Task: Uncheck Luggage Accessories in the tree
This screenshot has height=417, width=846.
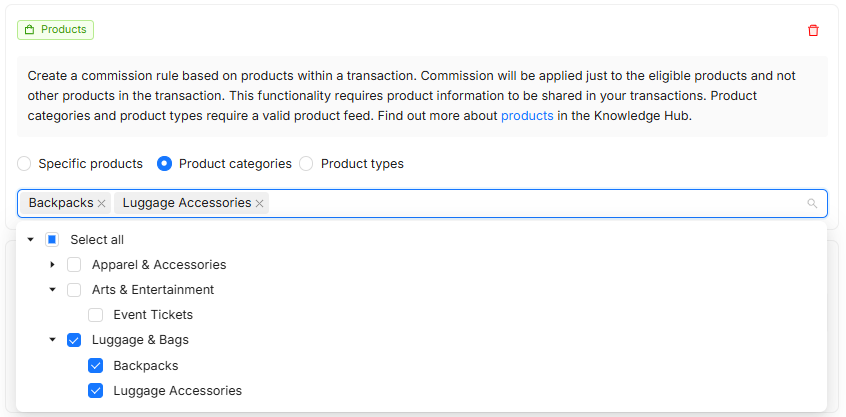Action: coord(96,391)
